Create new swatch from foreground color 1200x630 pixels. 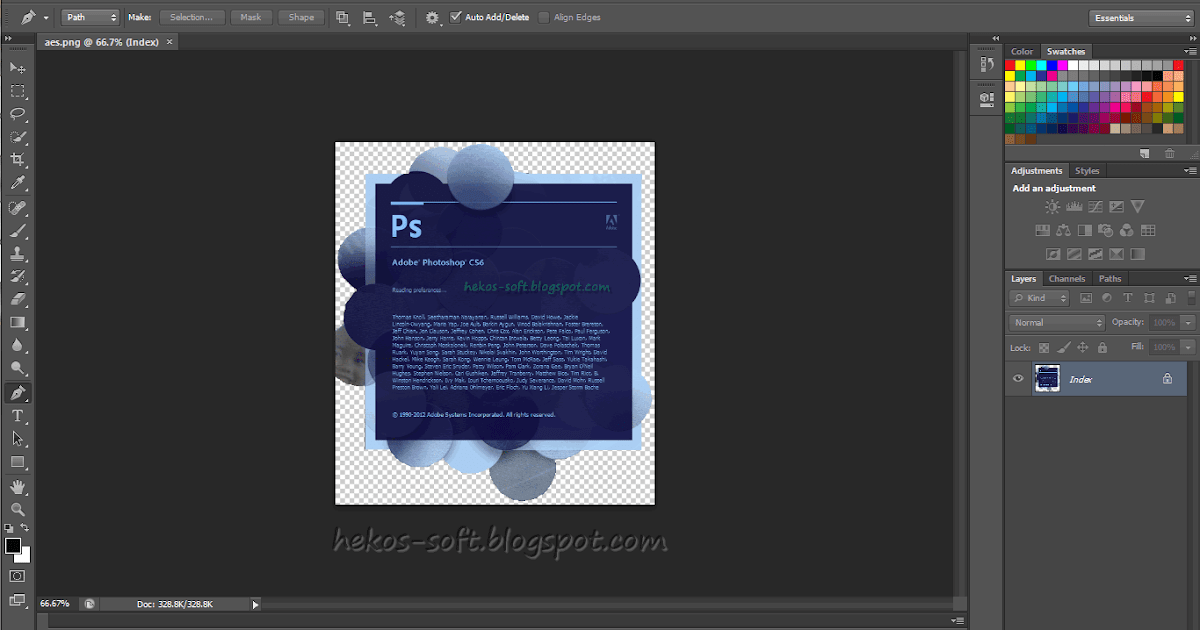click(x=1146, y=153)
